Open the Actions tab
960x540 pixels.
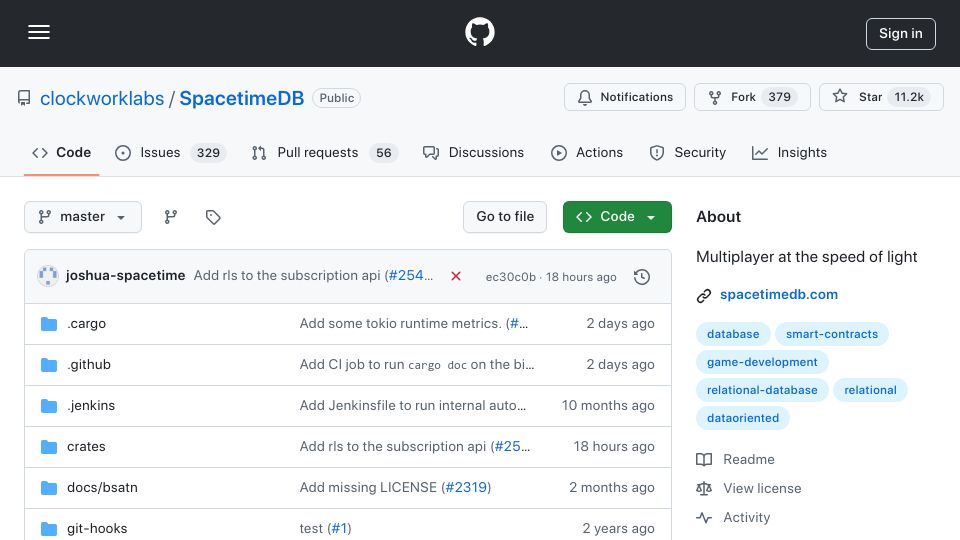[x=587, y=152]
